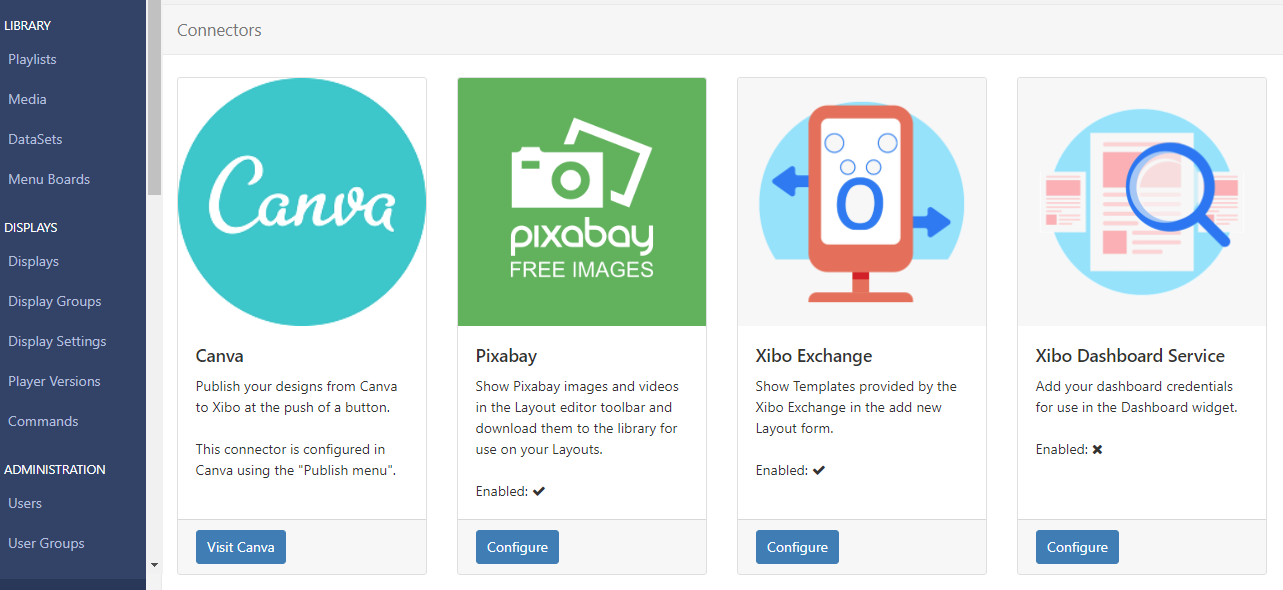Click the sidebar scroll down arrow
1283x590 pixels.
tap(154, 565)
